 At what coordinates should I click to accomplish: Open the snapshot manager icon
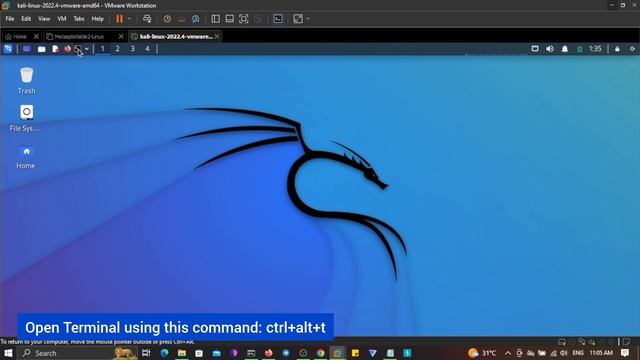pyautogui.click(x=196, y=19)
